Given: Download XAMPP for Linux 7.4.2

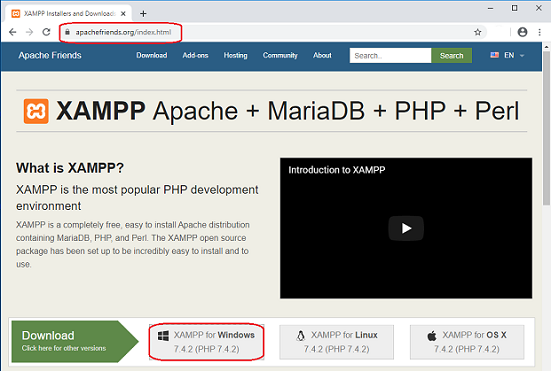Looking at the screenshot, I should click(x=337, y=342).
